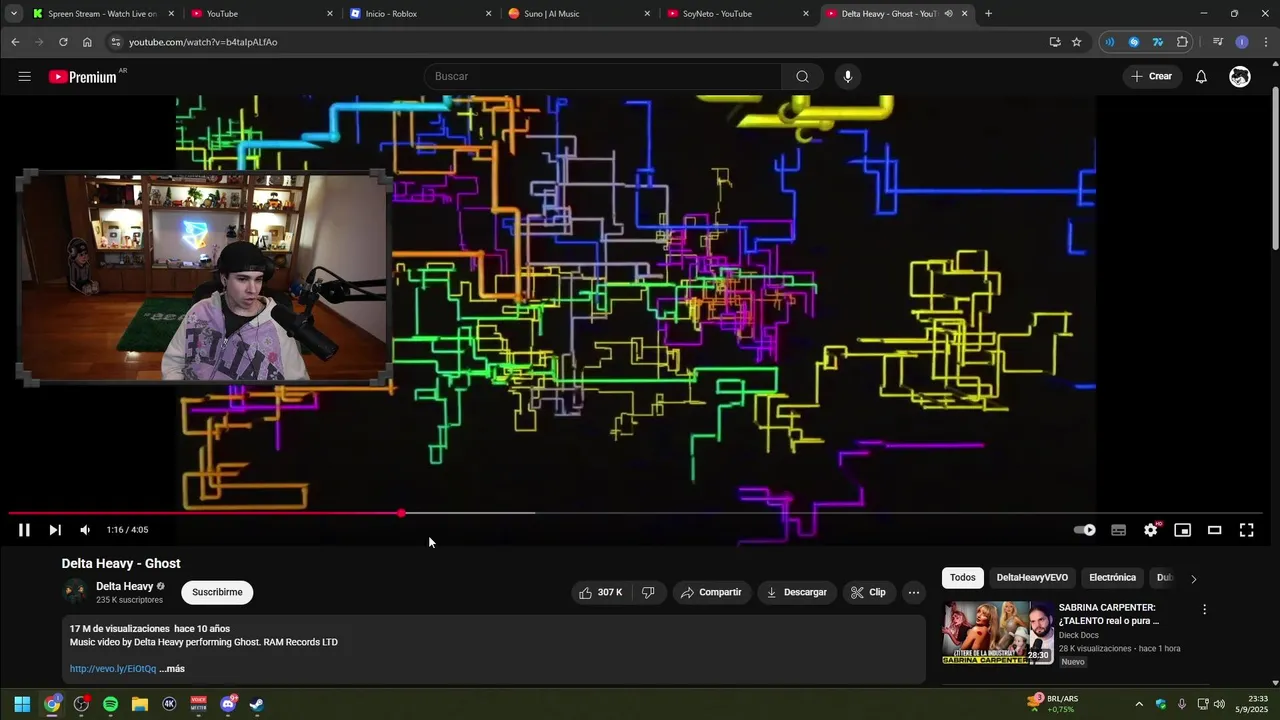Go back in browser history
This screenshot has width=1280, height=720.
pos(15,42)
